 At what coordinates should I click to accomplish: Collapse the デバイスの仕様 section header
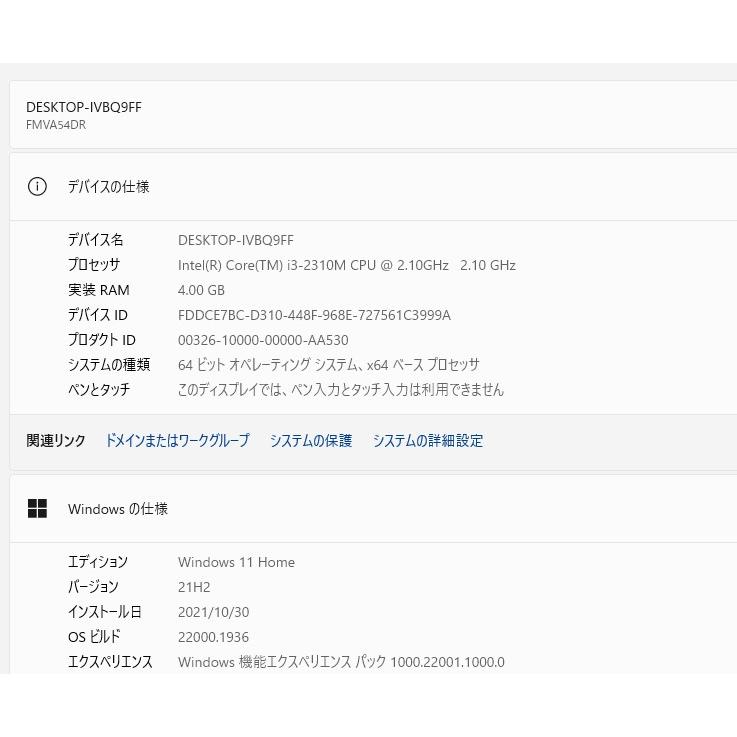tap(373, 187)
